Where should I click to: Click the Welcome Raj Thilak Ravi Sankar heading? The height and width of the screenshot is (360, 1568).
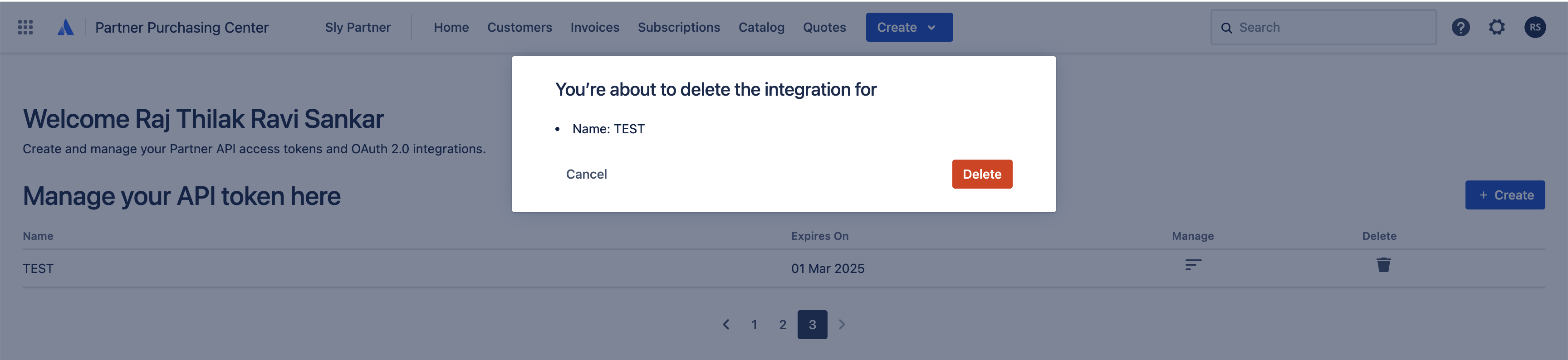pyautogui.click(x=203, y=119)
